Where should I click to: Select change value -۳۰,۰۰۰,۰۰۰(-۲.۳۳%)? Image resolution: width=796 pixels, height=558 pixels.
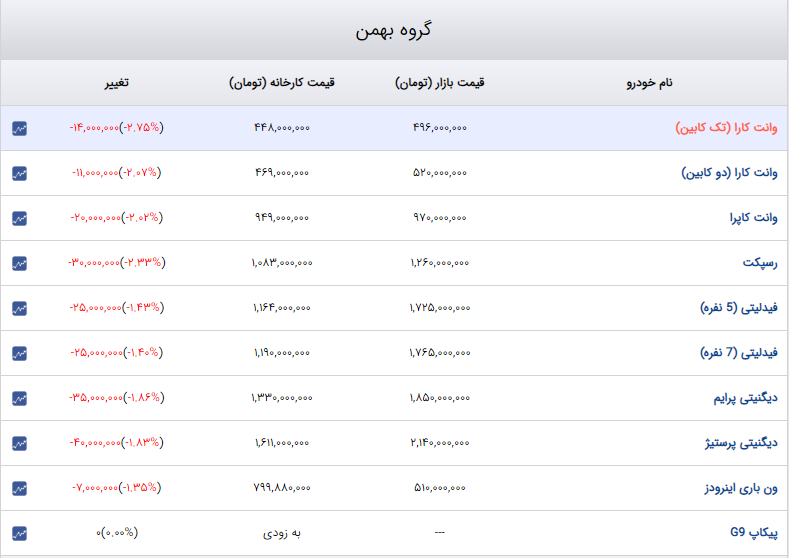coord(117,262)
